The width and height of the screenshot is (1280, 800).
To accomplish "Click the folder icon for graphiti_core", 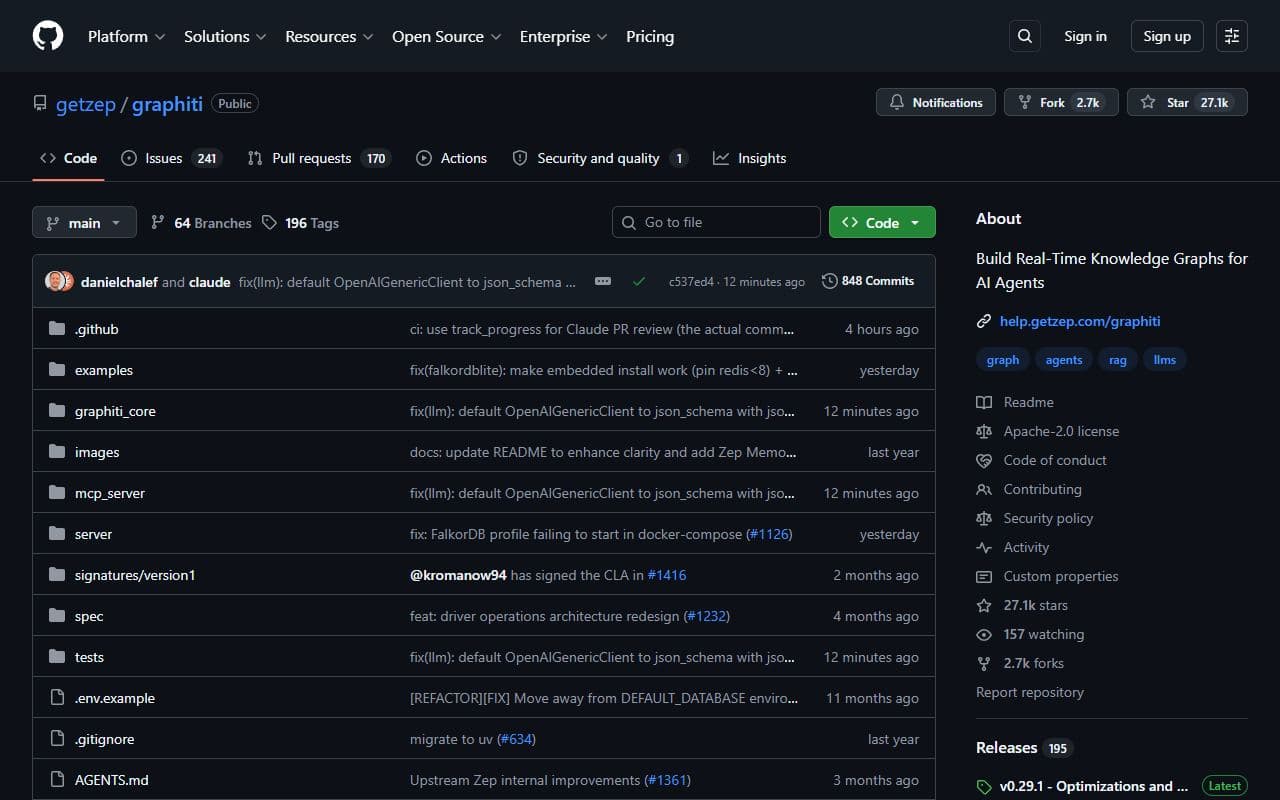I will [x=57, y=411].
